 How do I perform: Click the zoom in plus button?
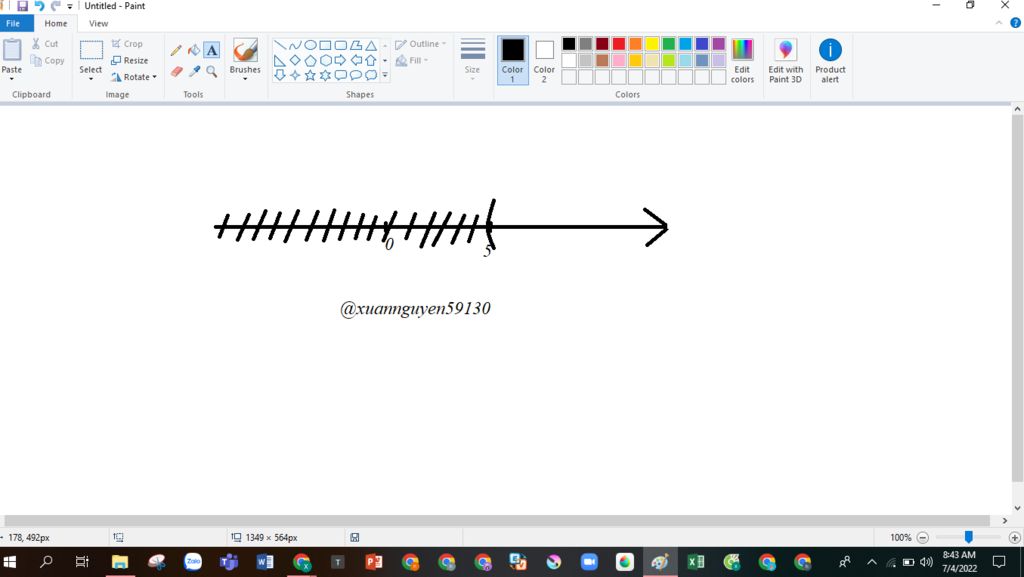click(1014, 537)
